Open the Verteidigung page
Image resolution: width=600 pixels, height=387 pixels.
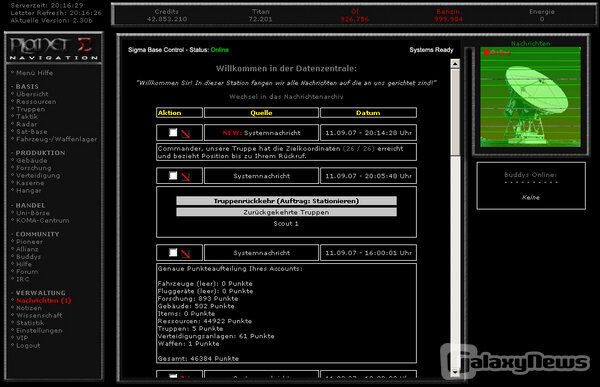click(38, 175)
